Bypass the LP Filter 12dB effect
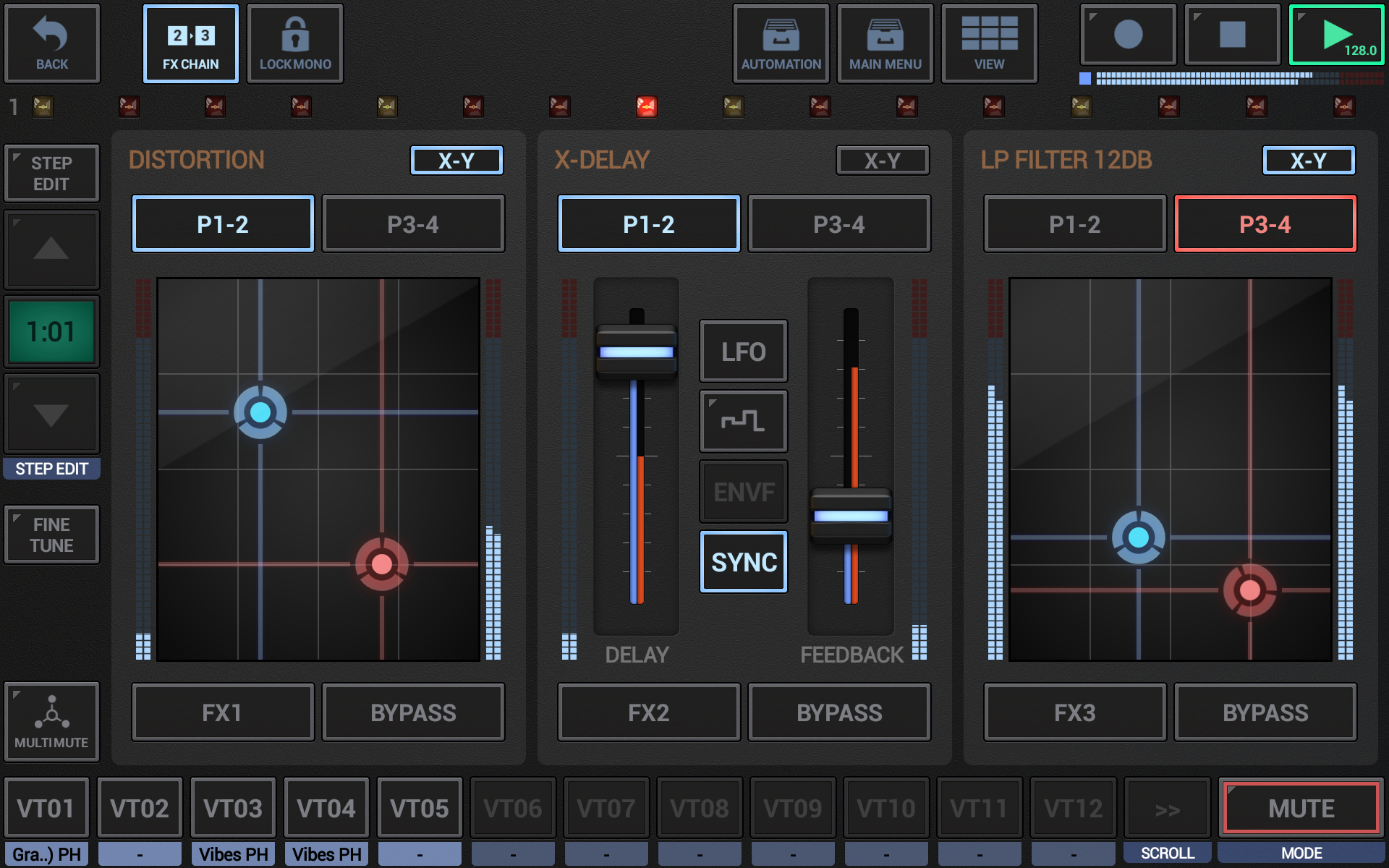 click(1265, 712)
